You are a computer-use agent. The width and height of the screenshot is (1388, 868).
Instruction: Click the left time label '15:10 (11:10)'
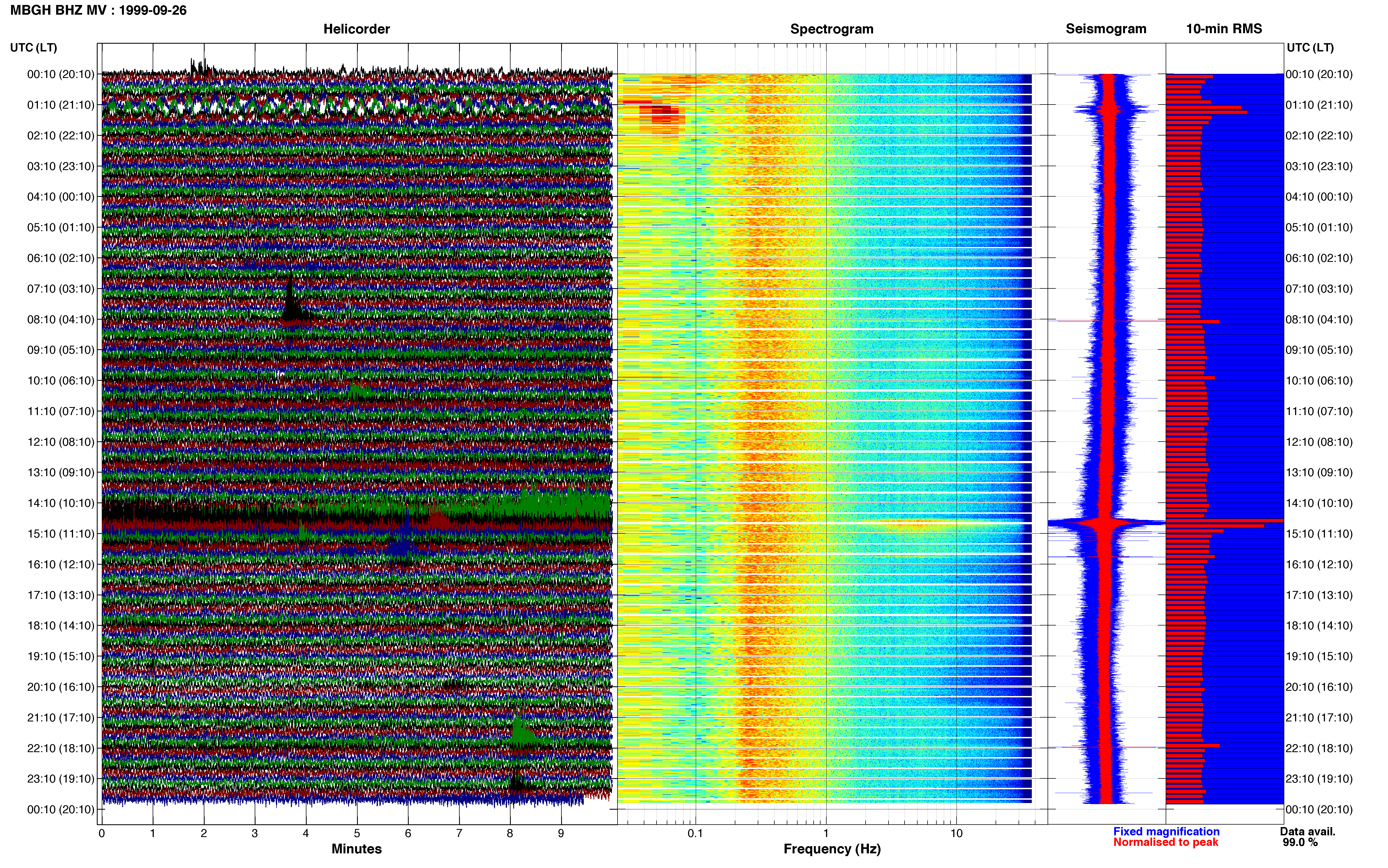click(x=60, y=534)
